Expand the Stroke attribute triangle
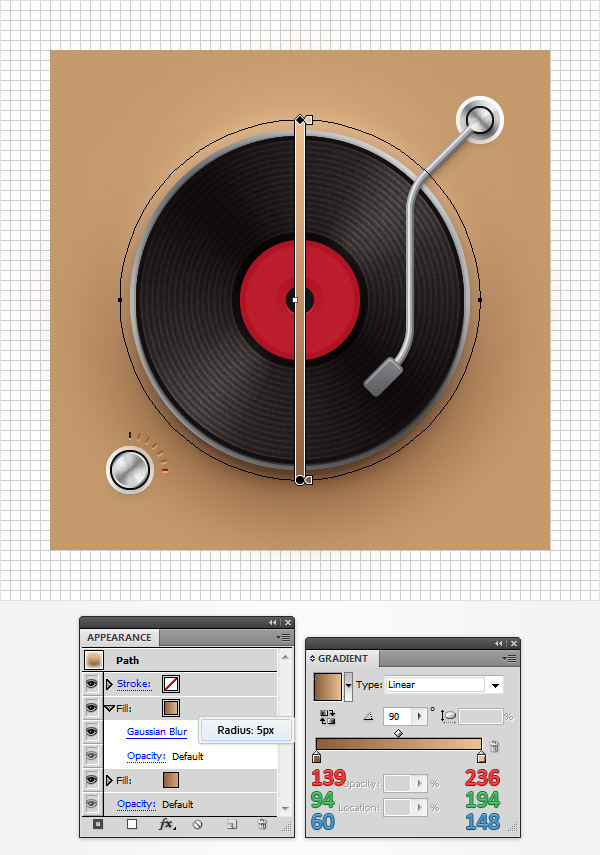 [x=109, y=684]
